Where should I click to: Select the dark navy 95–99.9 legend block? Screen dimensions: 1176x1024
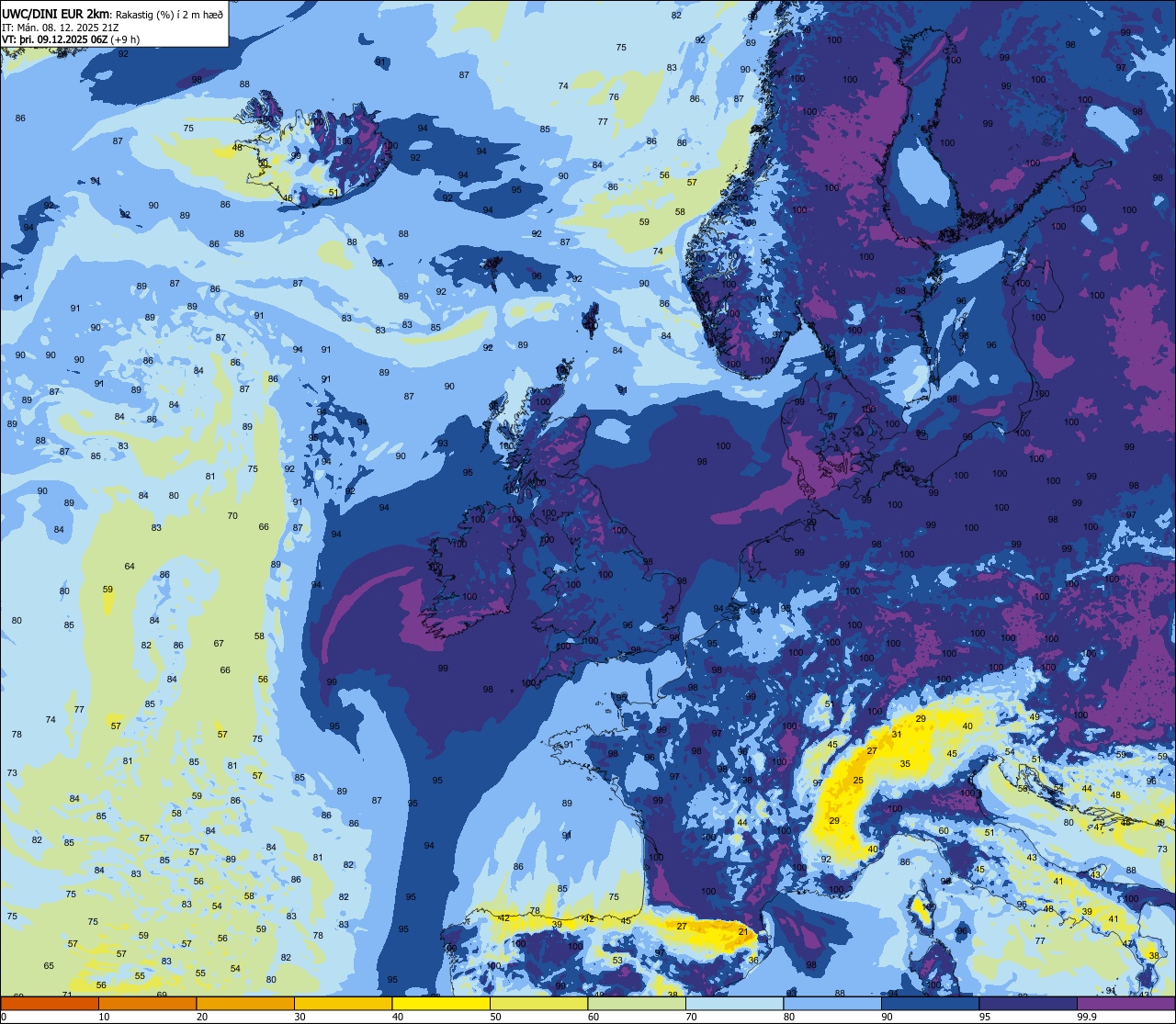(1028, 1003)
